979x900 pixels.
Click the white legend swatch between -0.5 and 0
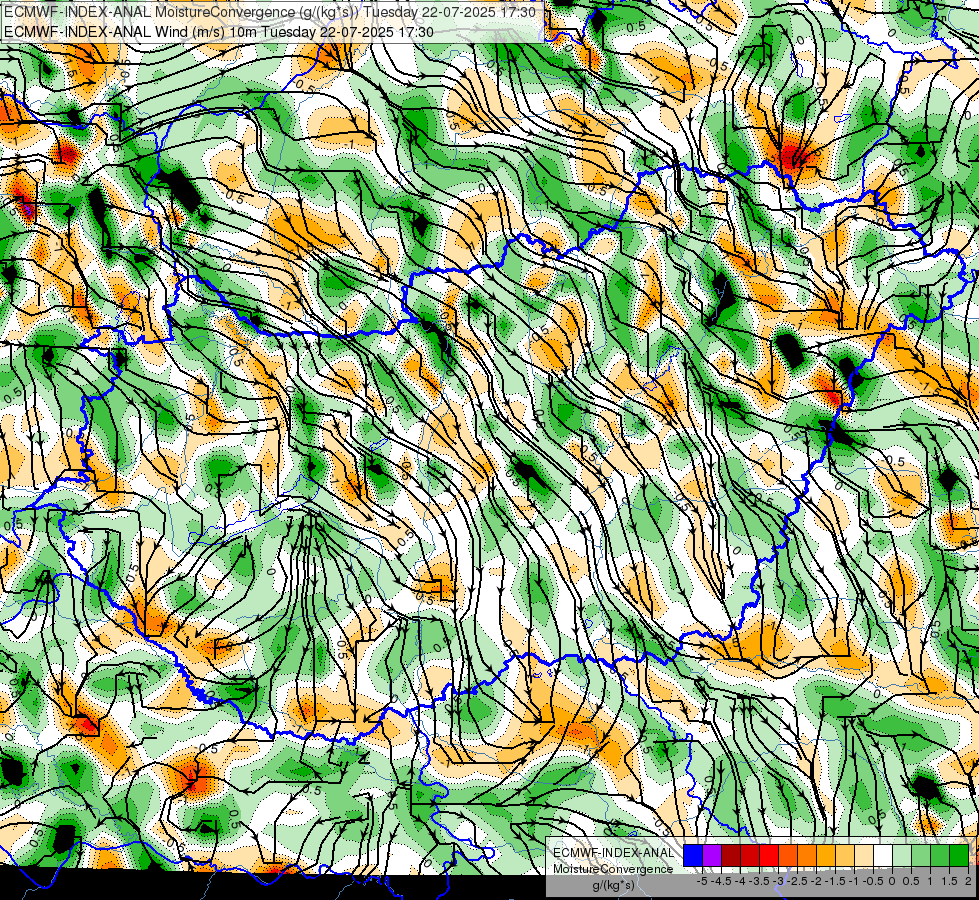coord(883,855)
